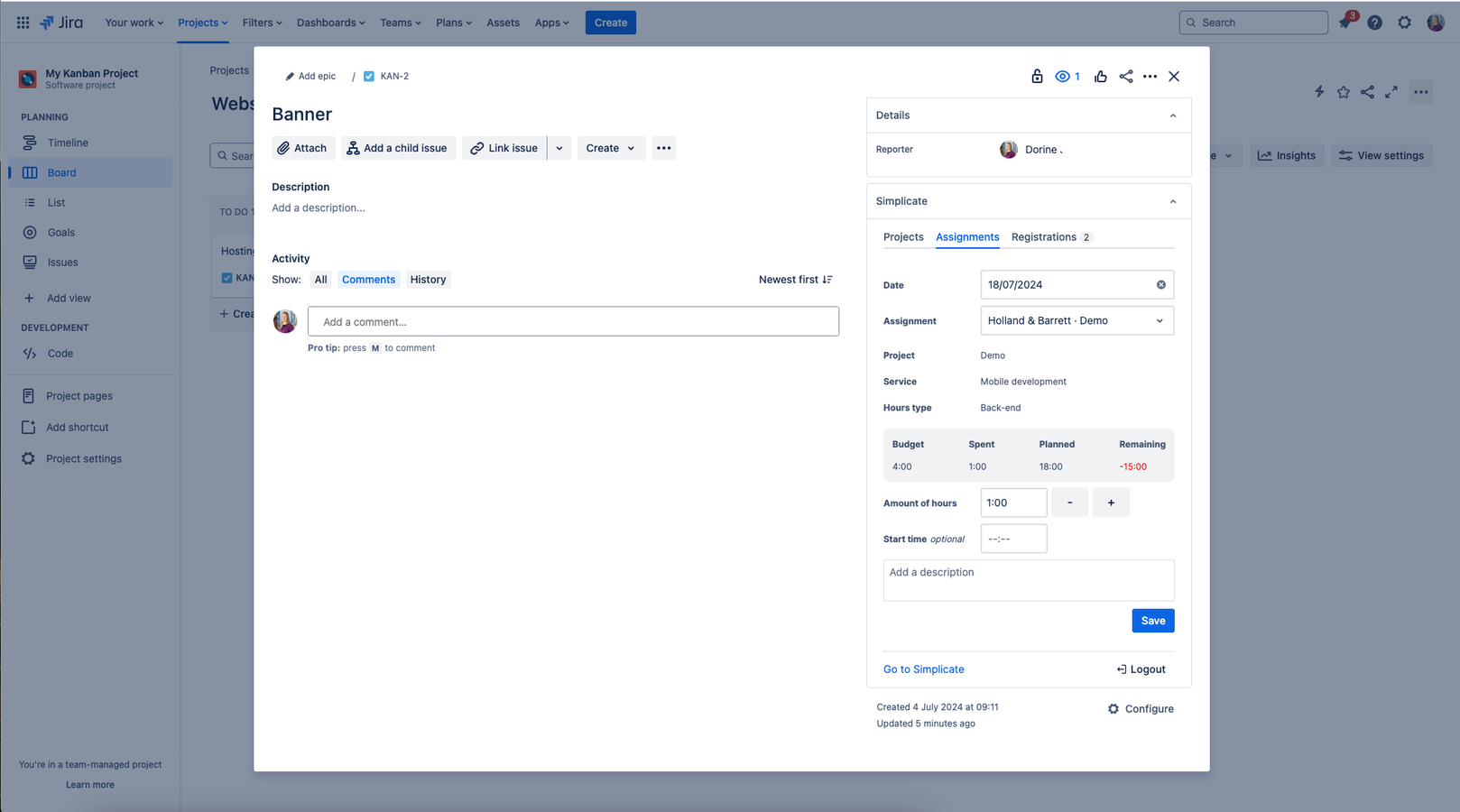Switch to Simplicate Assignments tab
The image size is (1460, 812).
click(967, 237)
